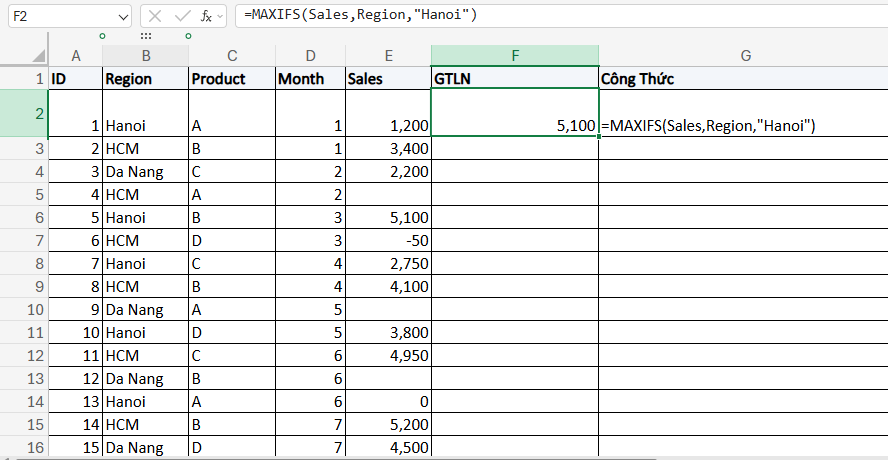Select column E header
The height and width of the screenshot is (460, 888).
pyautogui.click(x=387, y=56)
